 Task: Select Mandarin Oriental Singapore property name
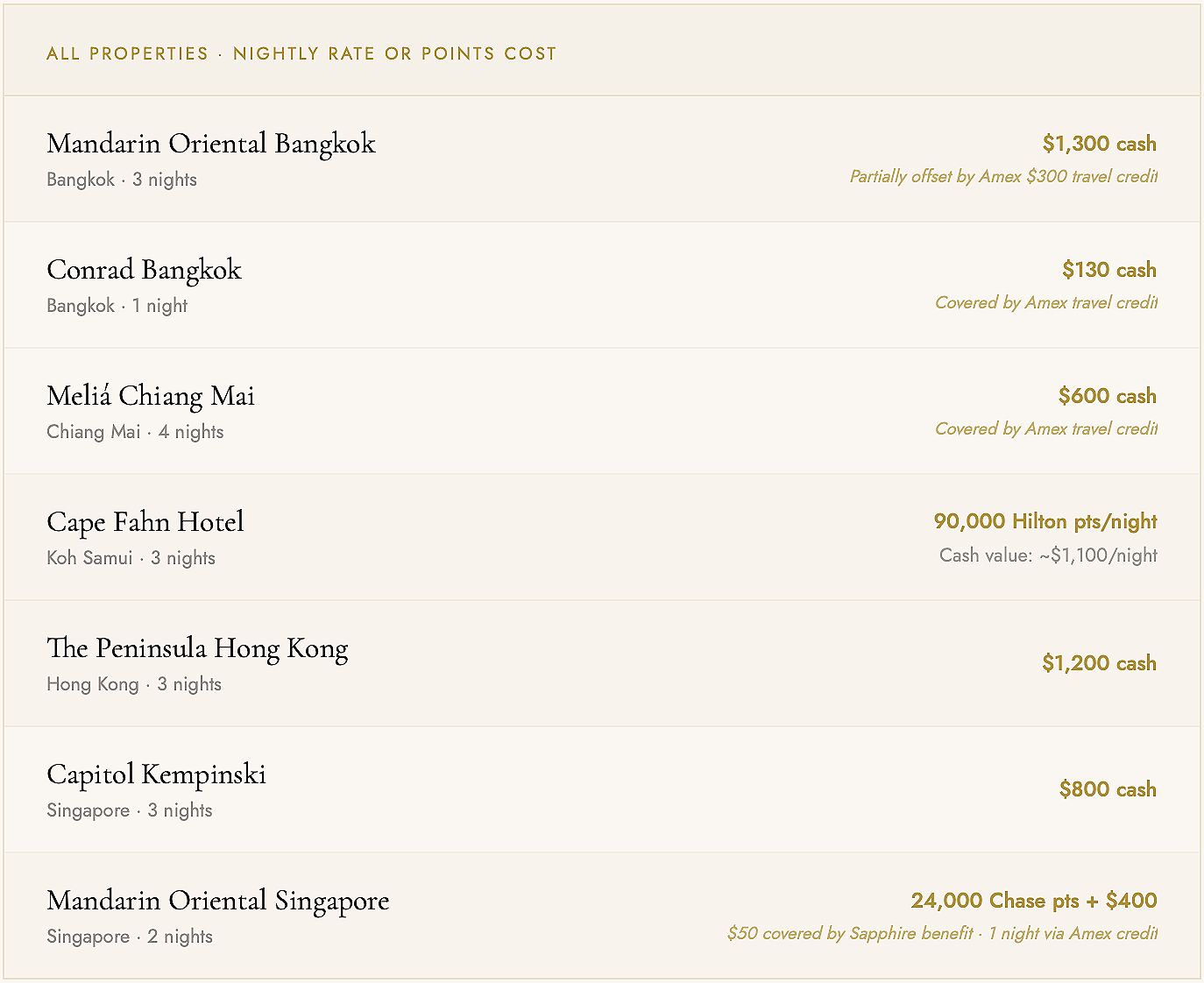218,901
